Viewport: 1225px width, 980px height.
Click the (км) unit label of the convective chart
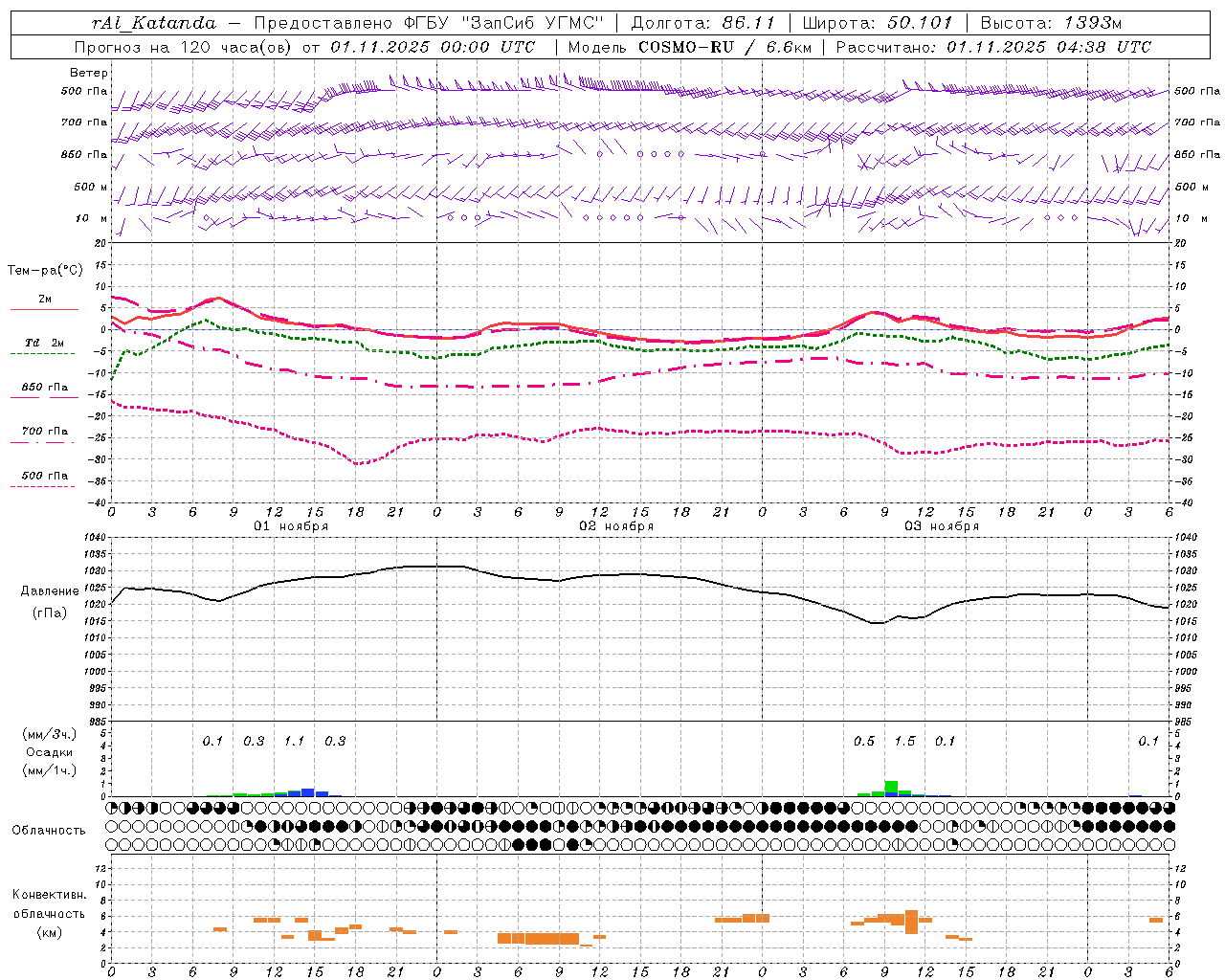click(51, 932)
